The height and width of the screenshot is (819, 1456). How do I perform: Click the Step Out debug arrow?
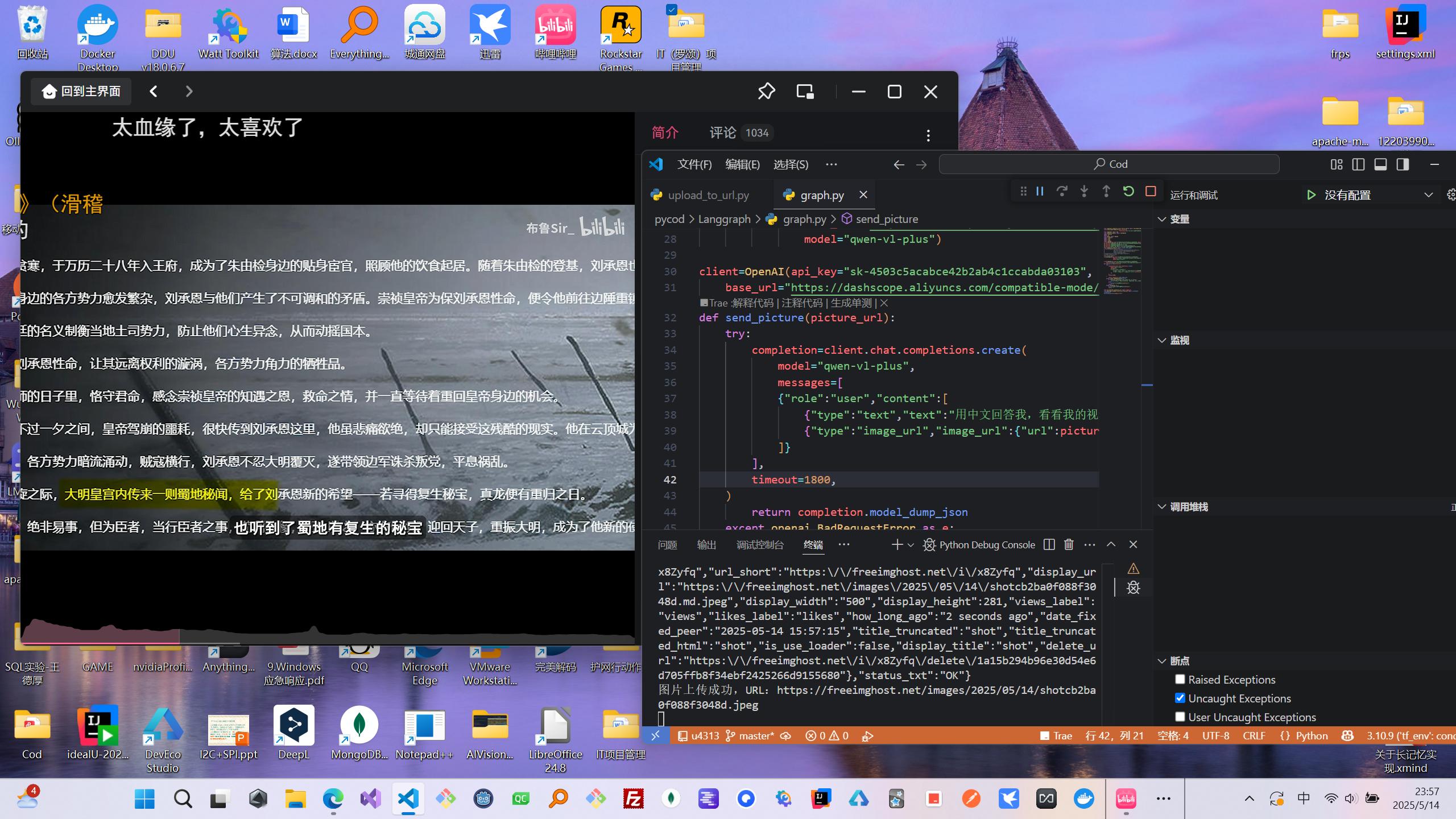[x=1106, y=192]
